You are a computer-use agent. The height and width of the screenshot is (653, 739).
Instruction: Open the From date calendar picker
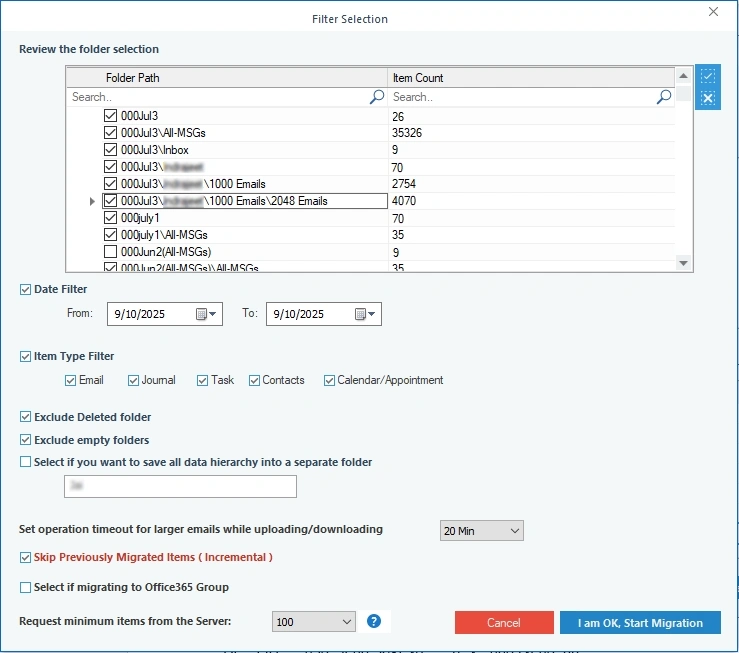[x=206, y=314]
